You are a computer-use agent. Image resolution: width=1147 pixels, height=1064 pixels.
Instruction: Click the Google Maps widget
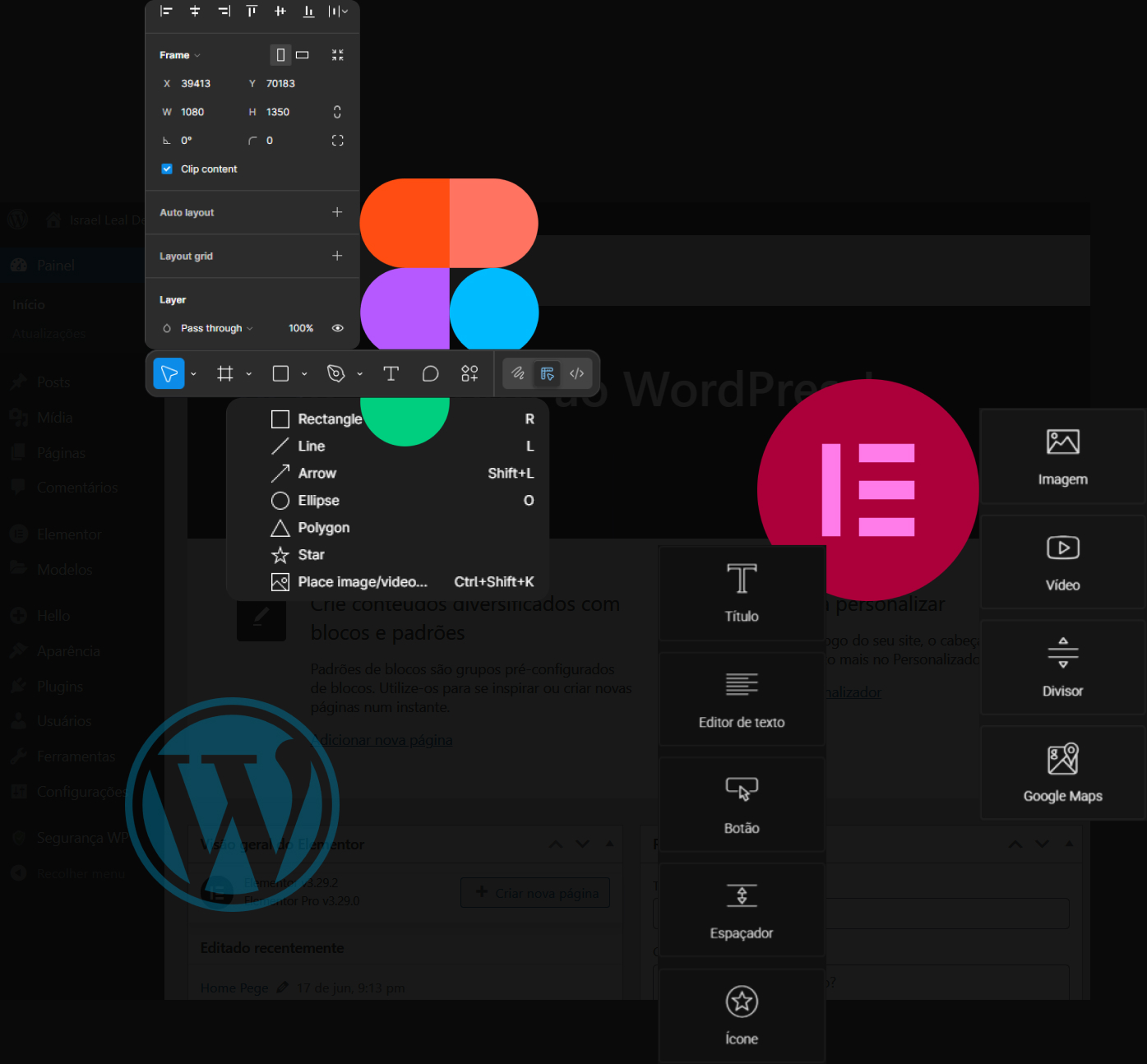(1062, 773)
